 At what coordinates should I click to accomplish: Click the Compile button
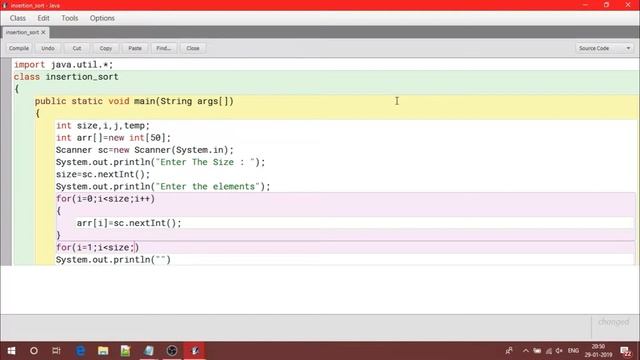coord(19,48)
